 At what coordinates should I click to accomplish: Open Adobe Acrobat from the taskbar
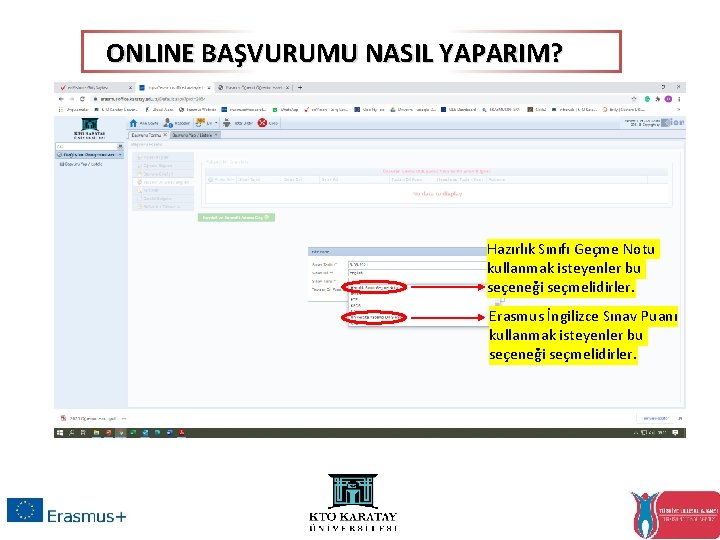182,433
